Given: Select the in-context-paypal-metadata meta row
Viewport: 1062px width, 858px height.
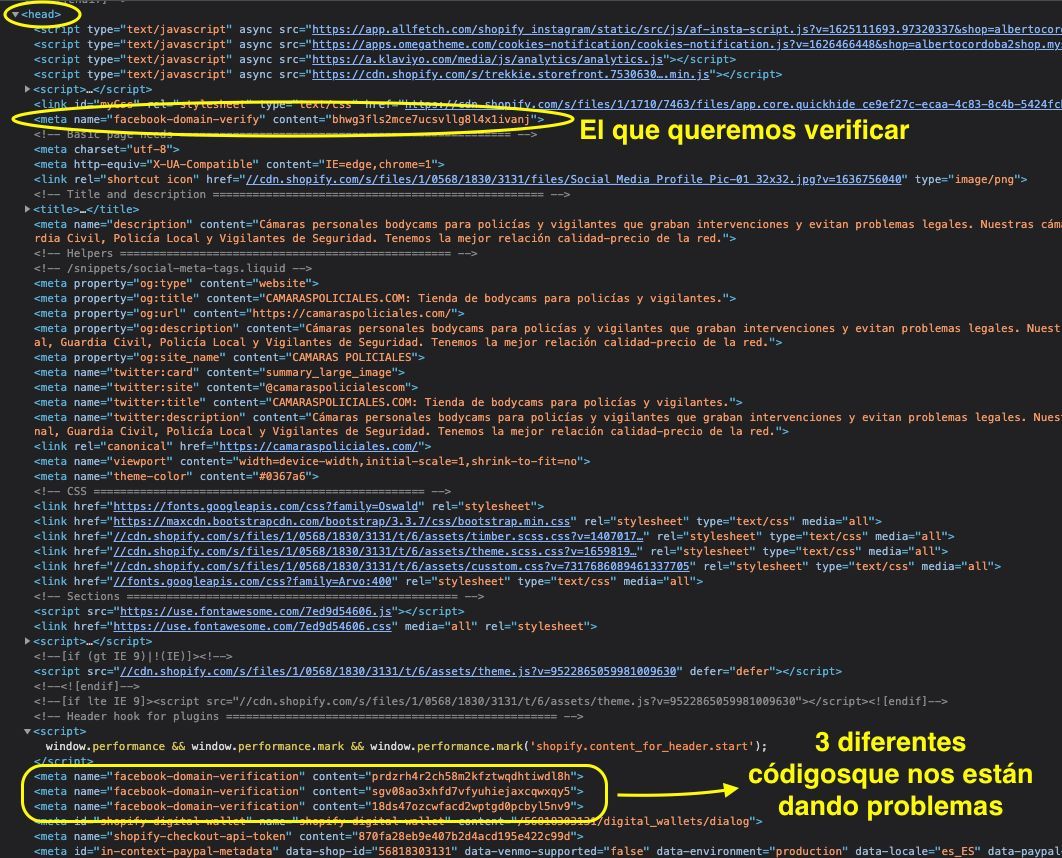Looking at the screenshot, I should click(547, 851).
